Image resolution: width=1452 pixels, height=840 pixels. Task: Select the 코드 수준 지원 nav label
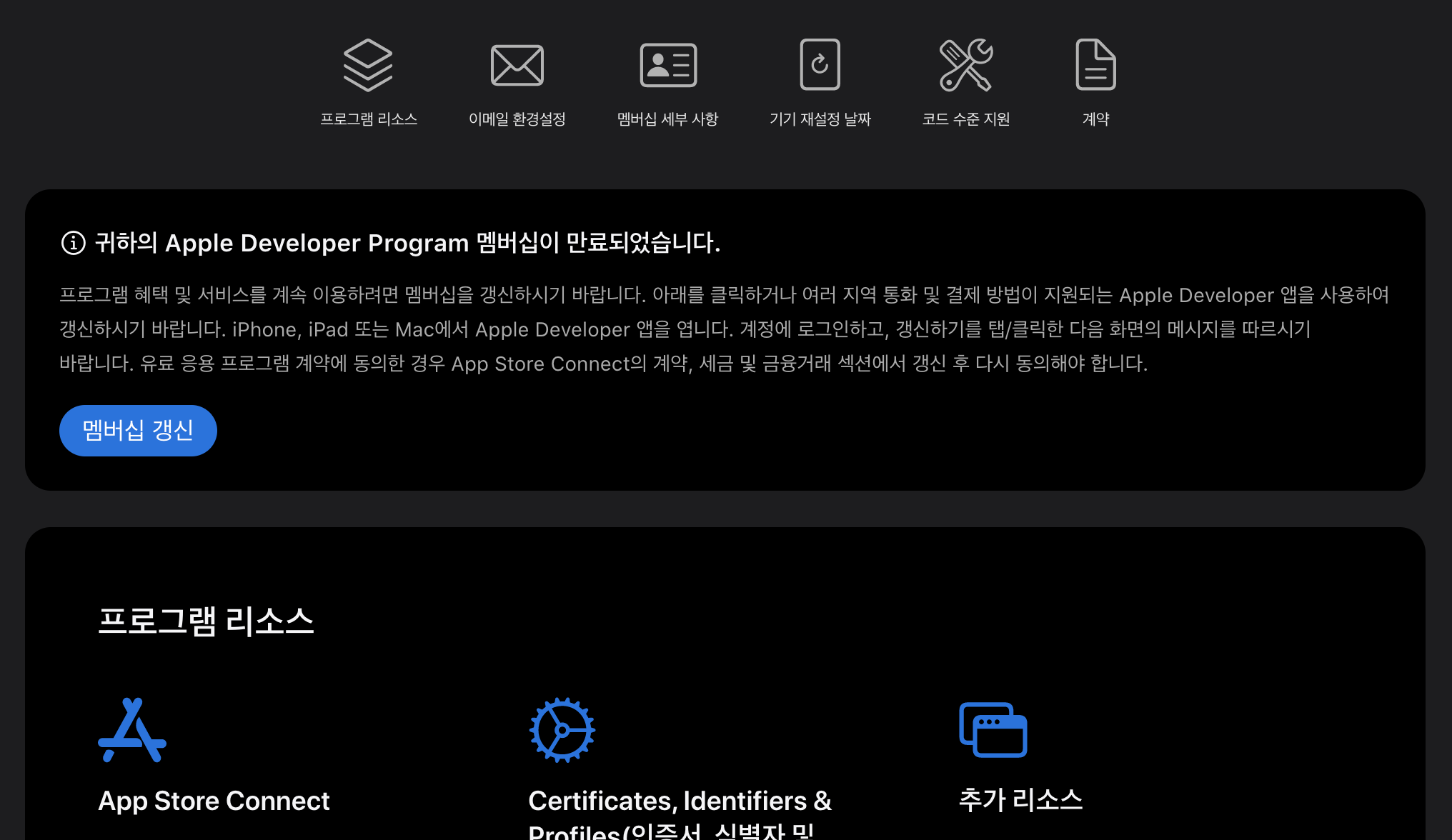click(965, 119)
